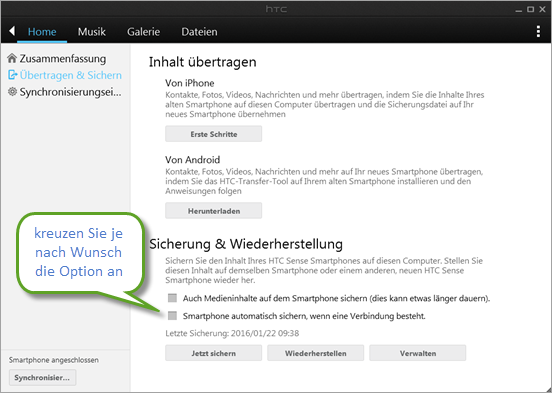This screenshot has height=393, width=552.
Task: Click the Erste Schritte button
Action: point(213,134)
